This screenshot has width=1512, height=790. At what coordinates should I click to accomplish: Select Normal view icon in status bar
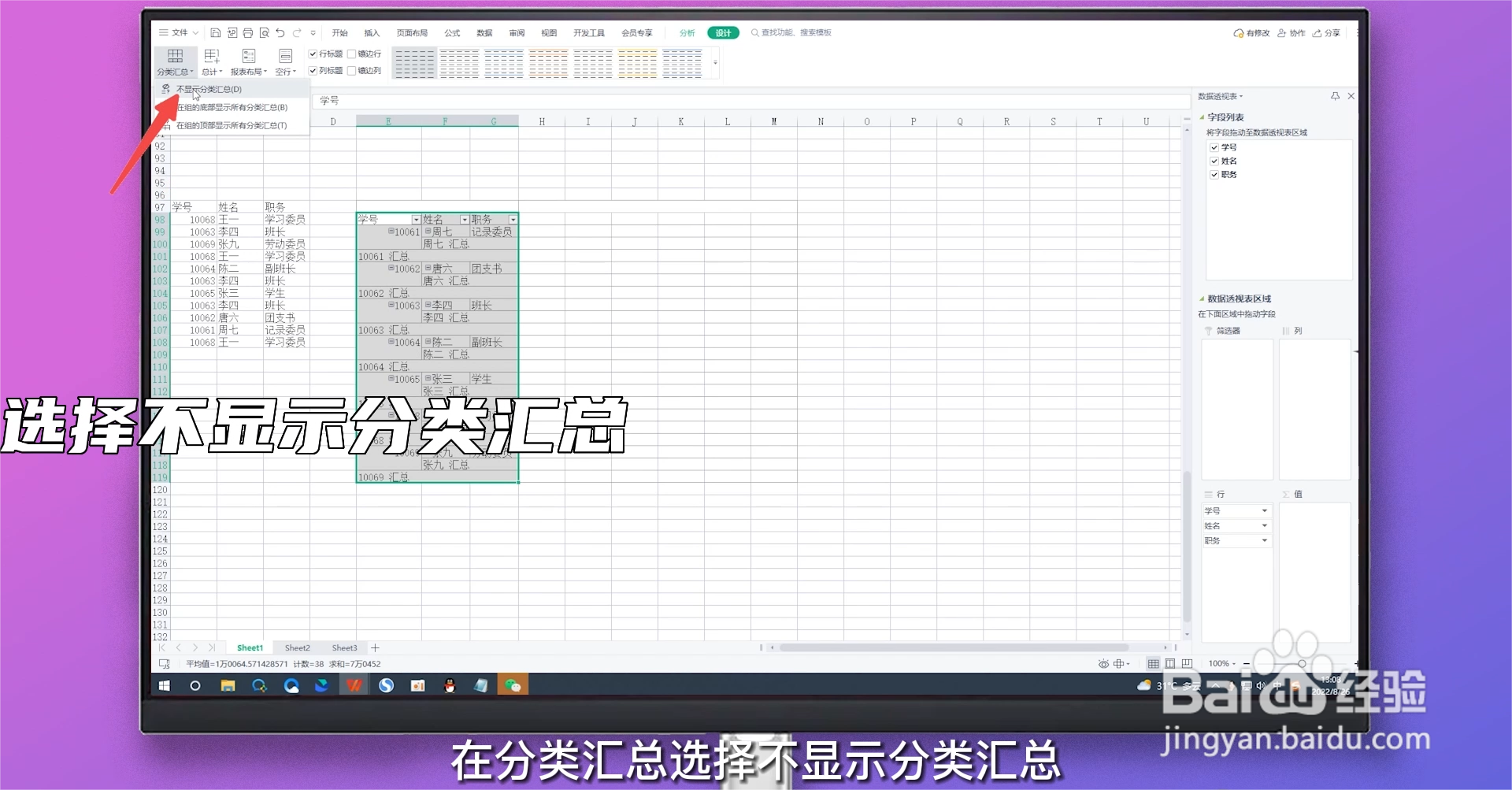coord(1154,664)
